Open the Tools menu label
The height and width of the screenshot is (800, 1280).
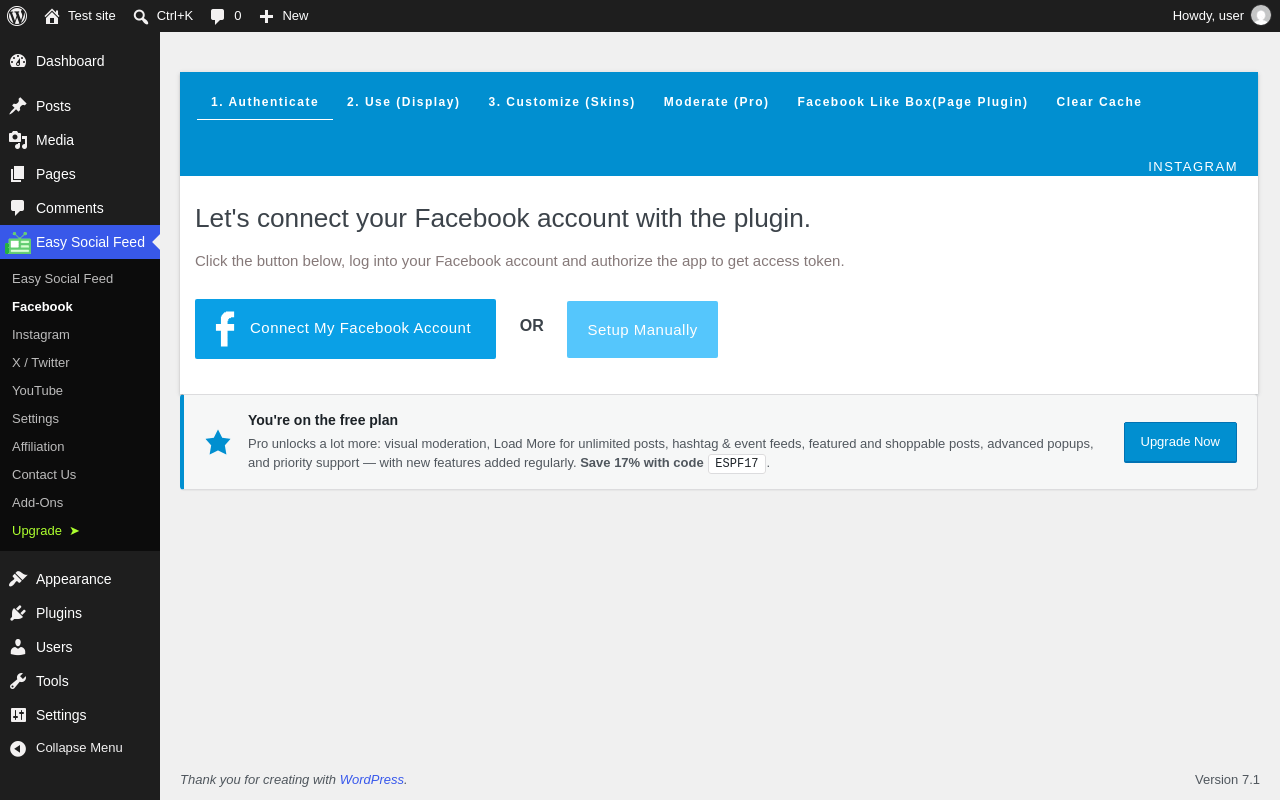pos(52,681)
